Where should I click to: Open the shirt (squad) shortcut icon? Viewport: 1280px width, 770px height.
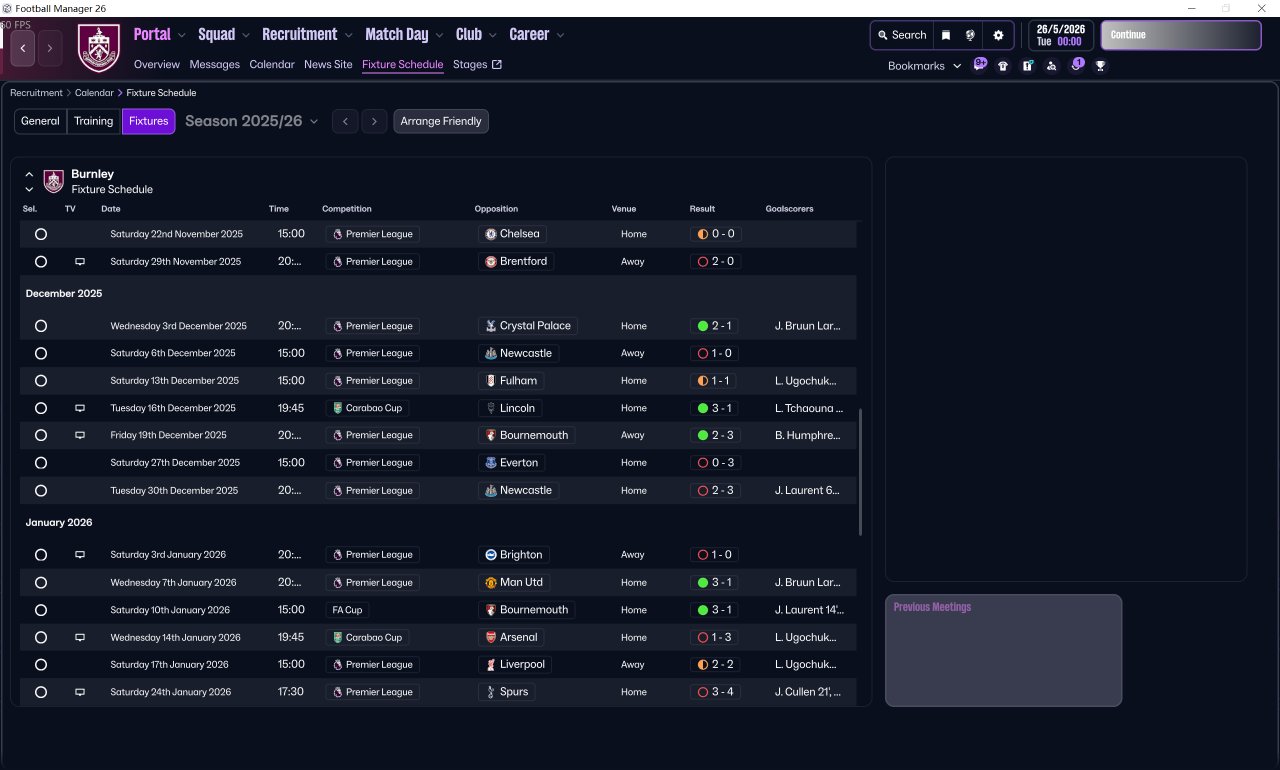[1003, 66]
